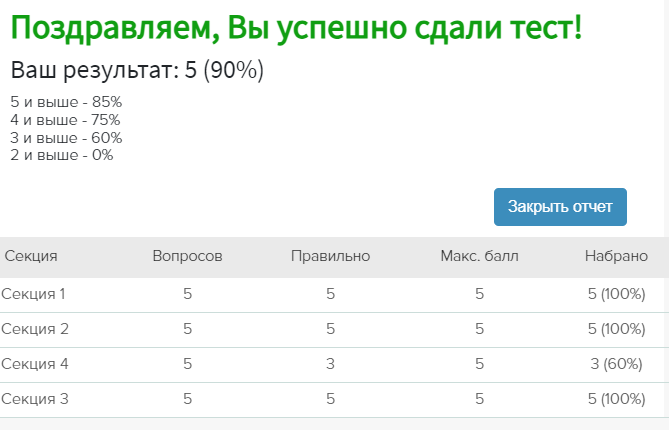The height and width of the screenshot is (430, 669).
Task: Click the '5 (100%)' score for Секция 2
Action: [x=616, y=329]
